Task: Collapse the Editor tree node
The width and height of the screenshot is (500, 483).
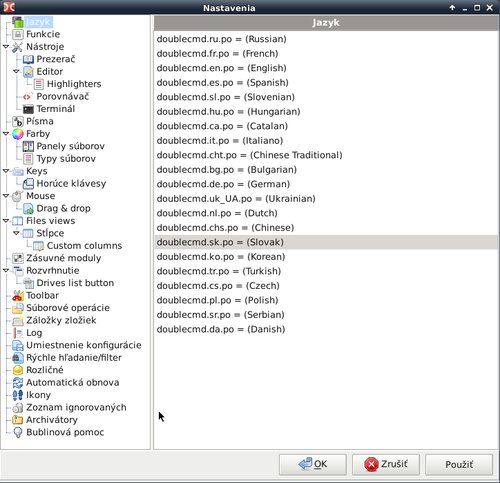Action: (16, 71)
